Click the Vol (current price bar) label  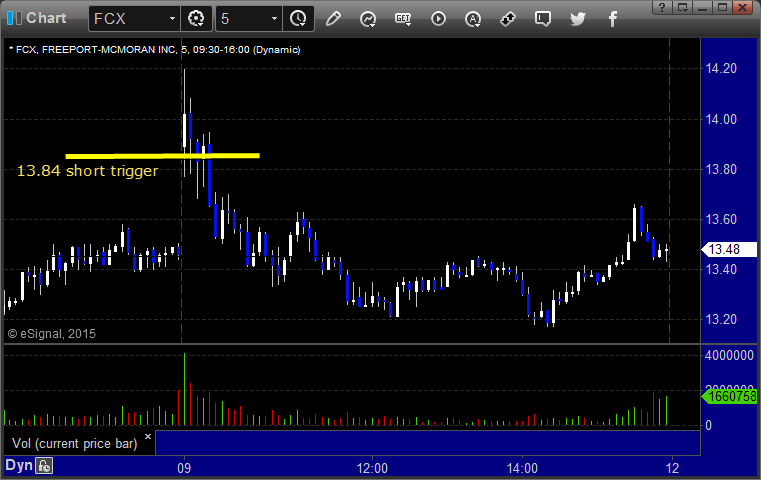(75, 444)
